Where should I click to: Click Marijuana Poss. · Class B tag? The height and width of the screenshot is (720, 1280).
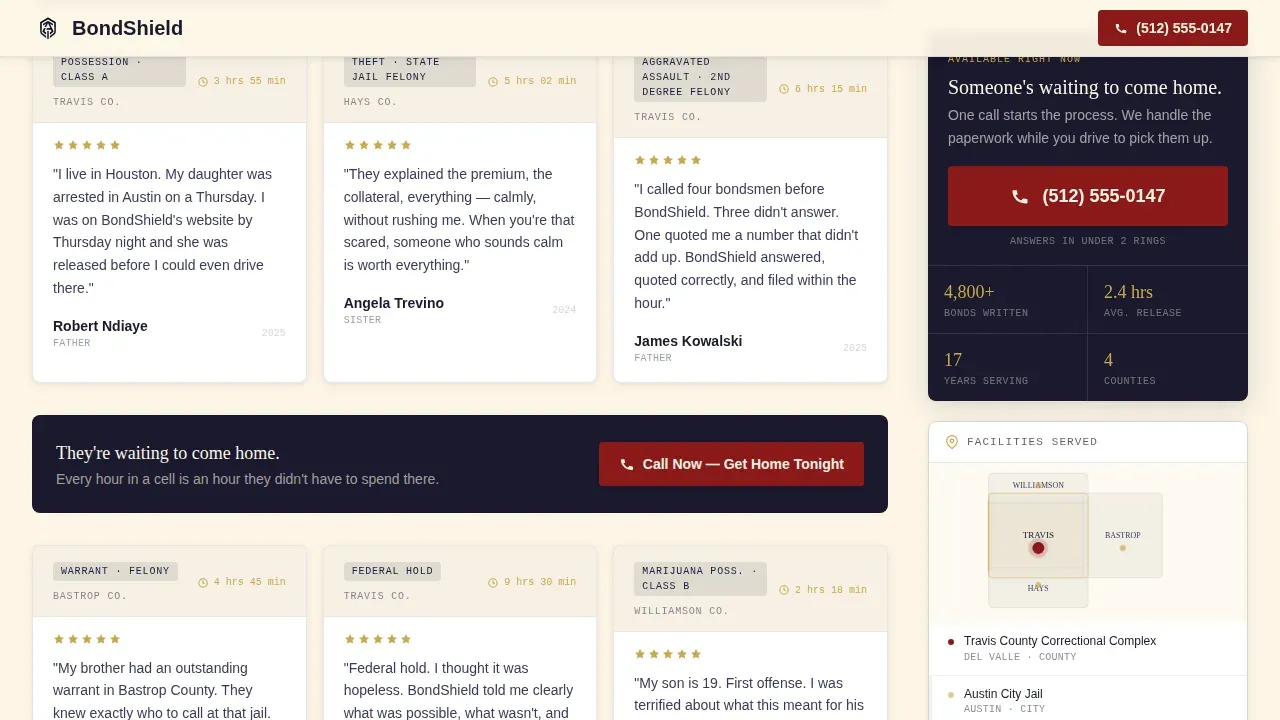coord(700,578)
